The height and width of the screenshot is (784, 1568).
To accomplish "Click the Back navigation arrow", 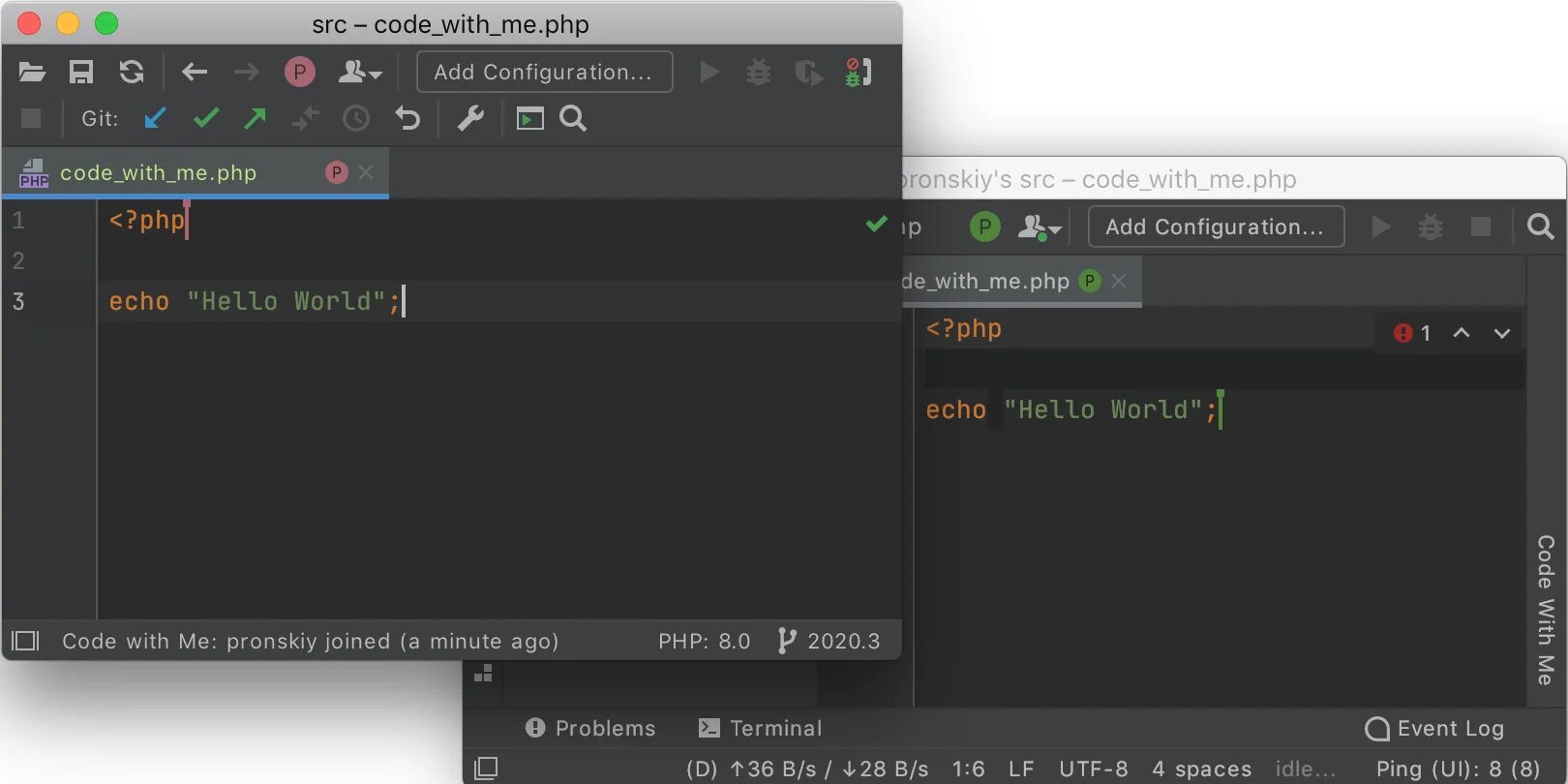I will [x=195, y=73].
